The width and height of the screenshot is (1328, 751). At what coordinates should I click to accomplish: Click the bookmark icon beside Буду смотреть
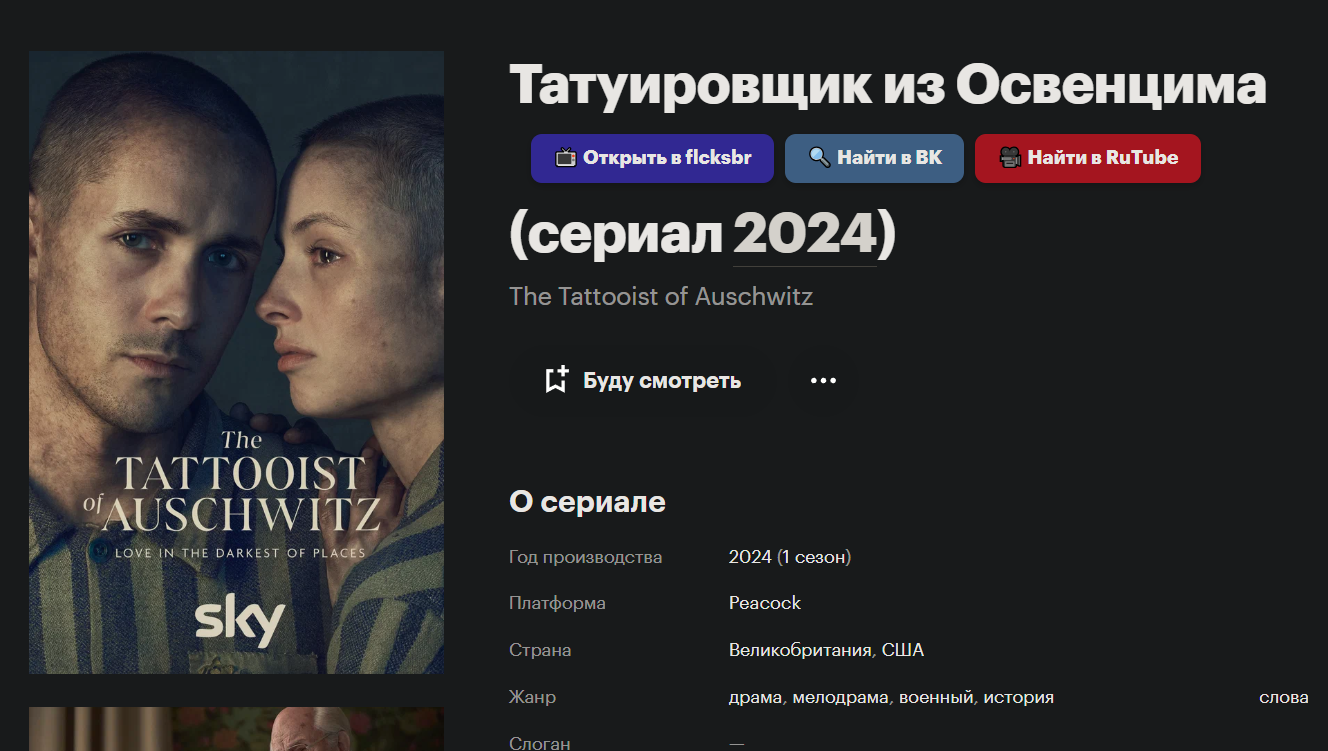pyautogui.click(x=557, y=380)
